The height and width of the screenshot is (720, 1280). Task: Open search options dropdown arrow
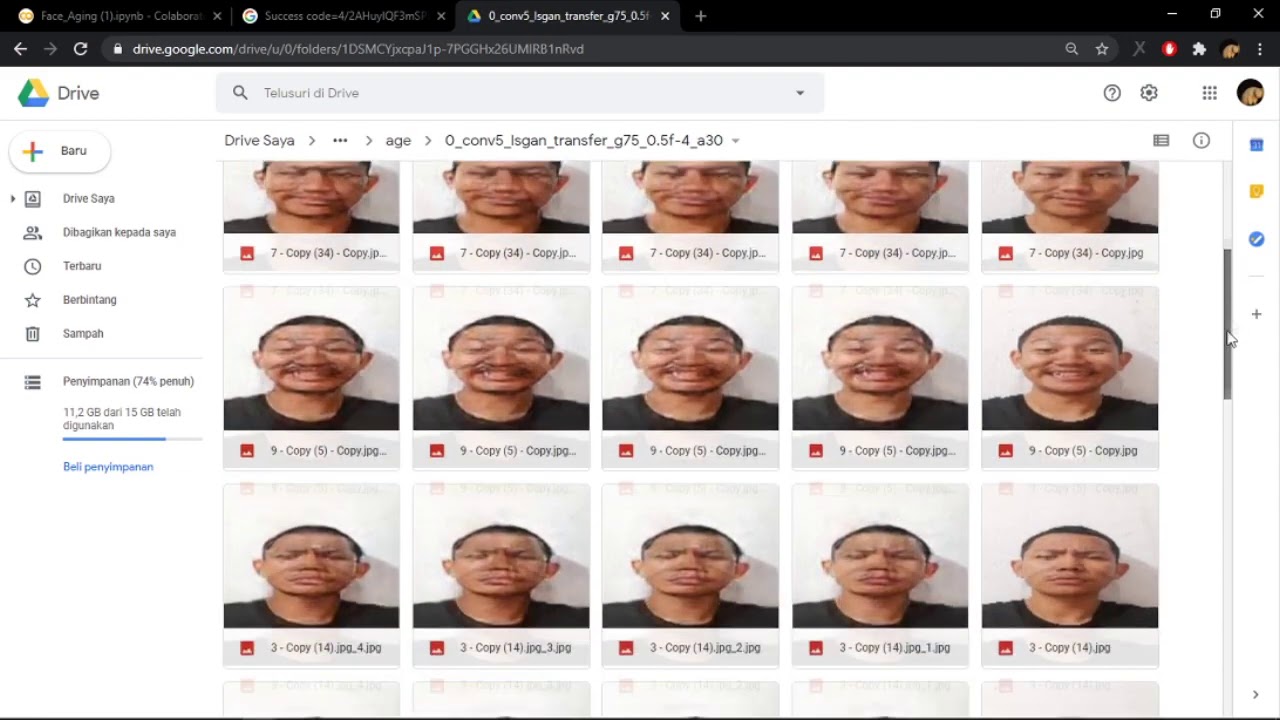pyautogui.click(x=800, y=93)
